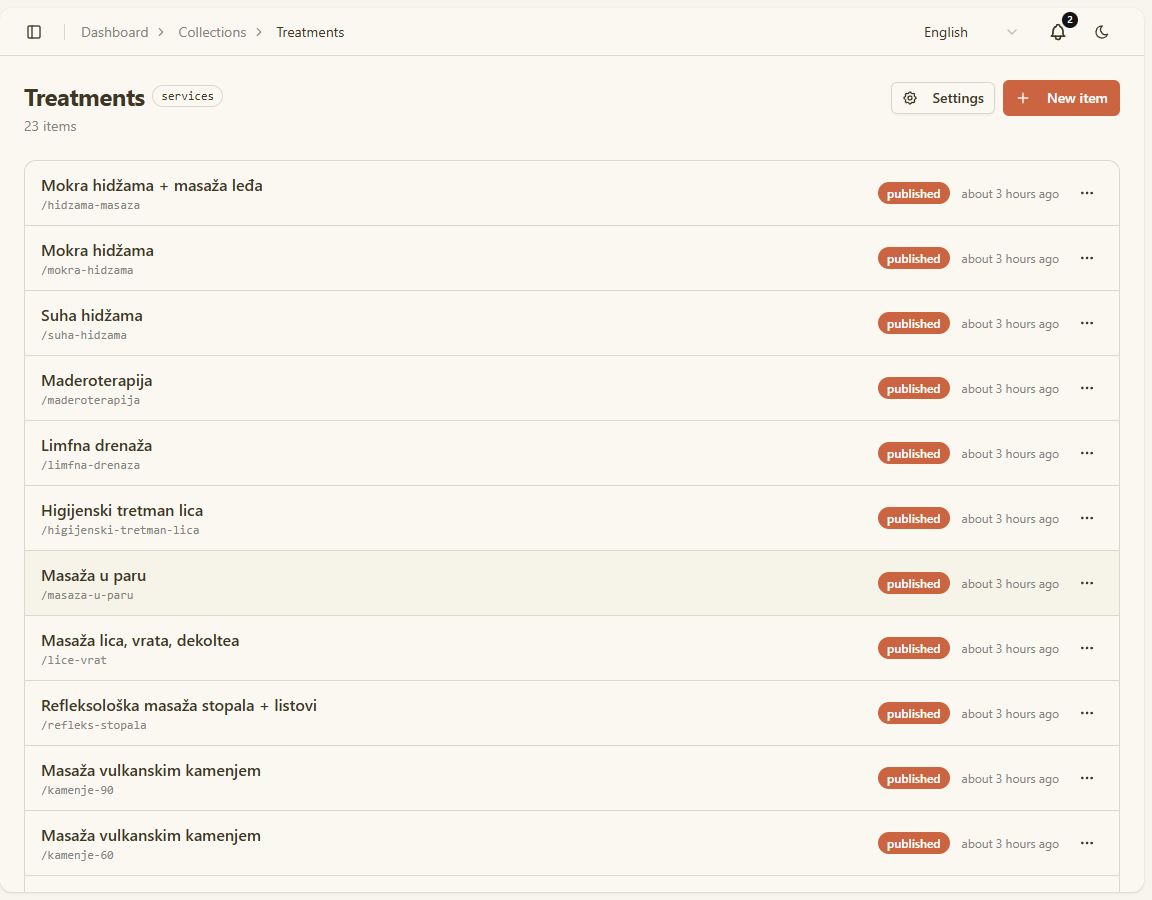1152x900 pixels.
Task: Click the /higijenski-tretman-lica slug text
Action: pos(120,530)
